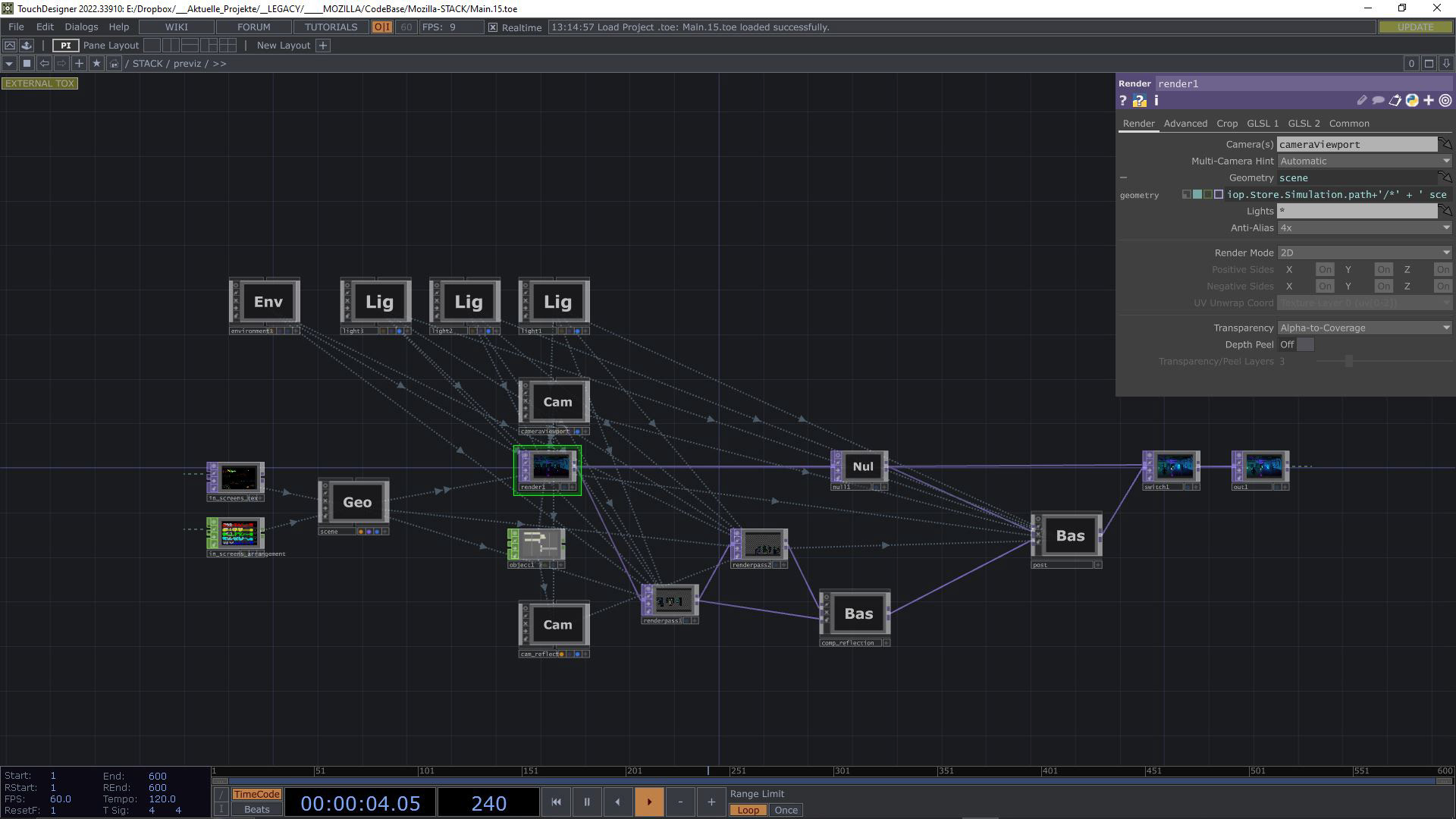Image resolution: width=1456 pixels, height=819 pixels.
Task: Click the bookmark star icon in path bar
Action: [96, 64]
